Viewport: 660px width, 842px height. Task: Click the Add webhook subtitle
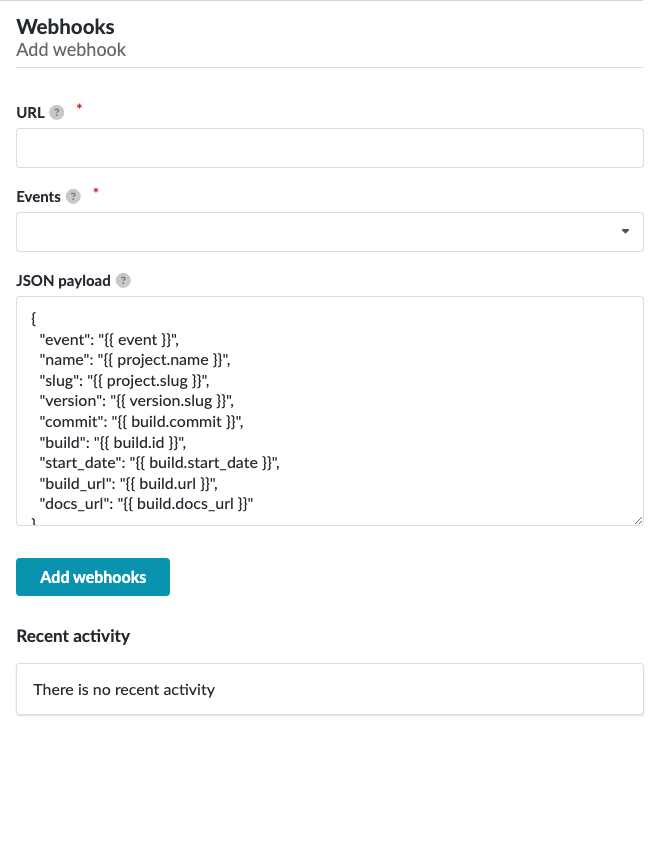click(x=70, y=49)
